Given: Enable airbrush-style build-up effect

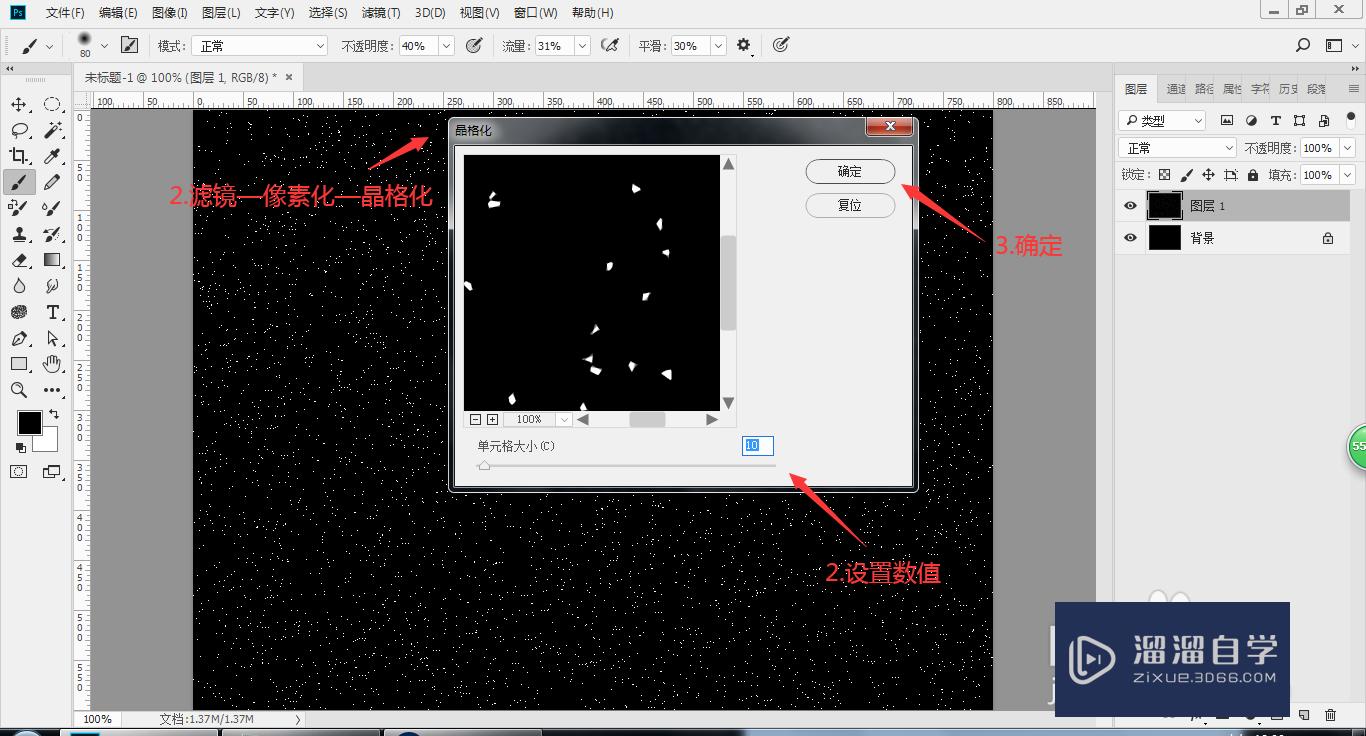Looking at the screenshot, I should coord(609,45).
